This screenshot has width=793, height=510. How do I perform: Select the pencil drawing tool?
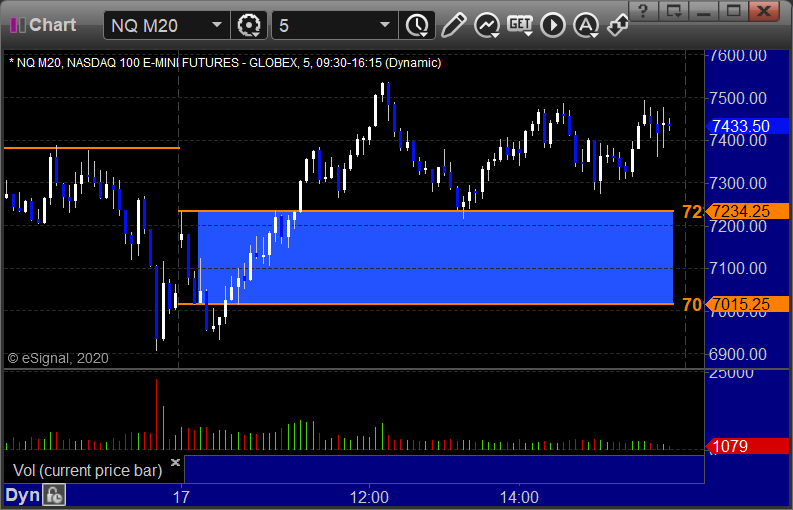coord(453,25)
